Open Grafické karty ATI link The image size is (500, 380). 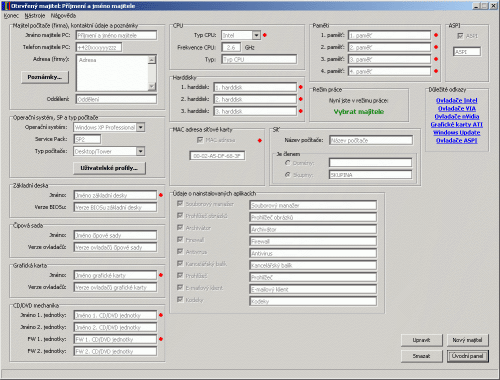click(x=457, y=124)
